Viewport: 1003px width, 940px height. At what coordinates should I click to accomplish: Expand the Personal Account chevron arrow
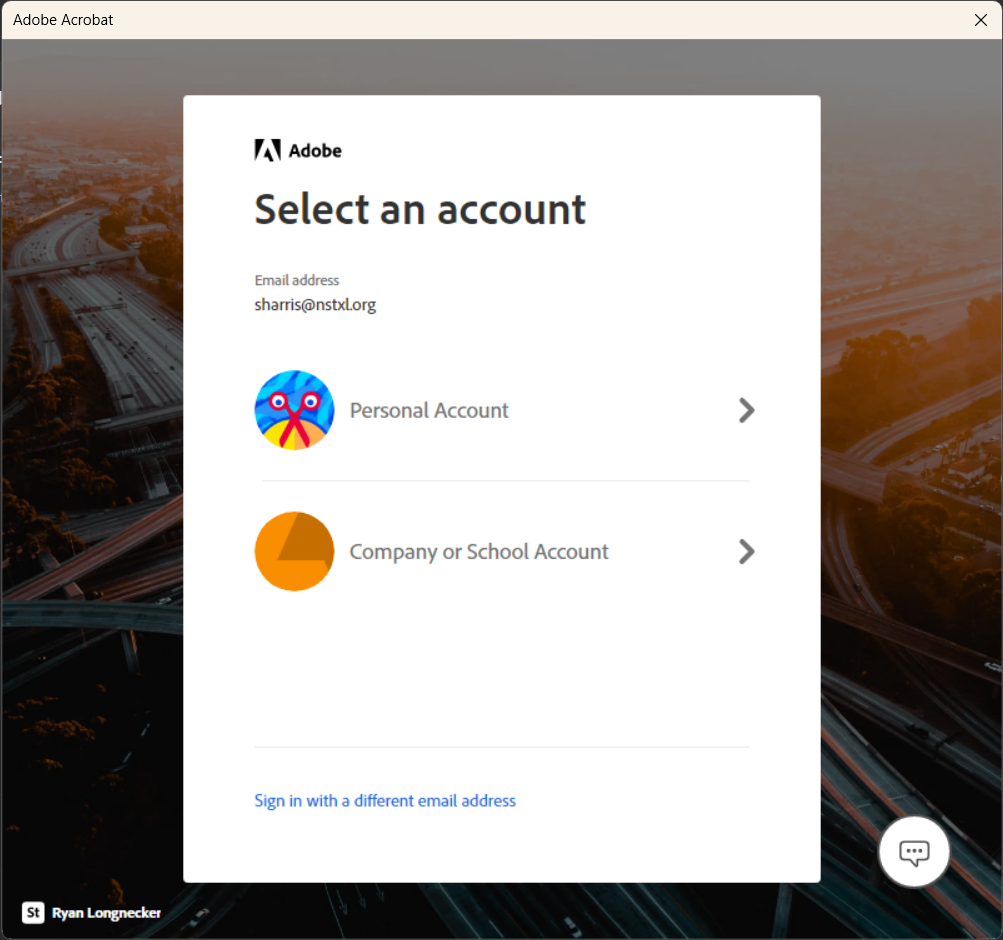click(746, 411)
